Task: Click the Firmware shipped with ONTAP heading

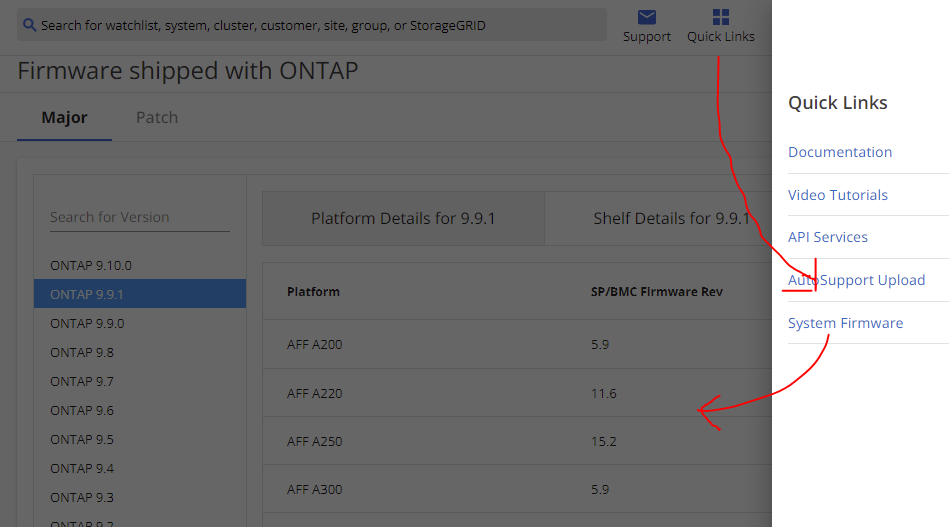Action: point(188,71)
